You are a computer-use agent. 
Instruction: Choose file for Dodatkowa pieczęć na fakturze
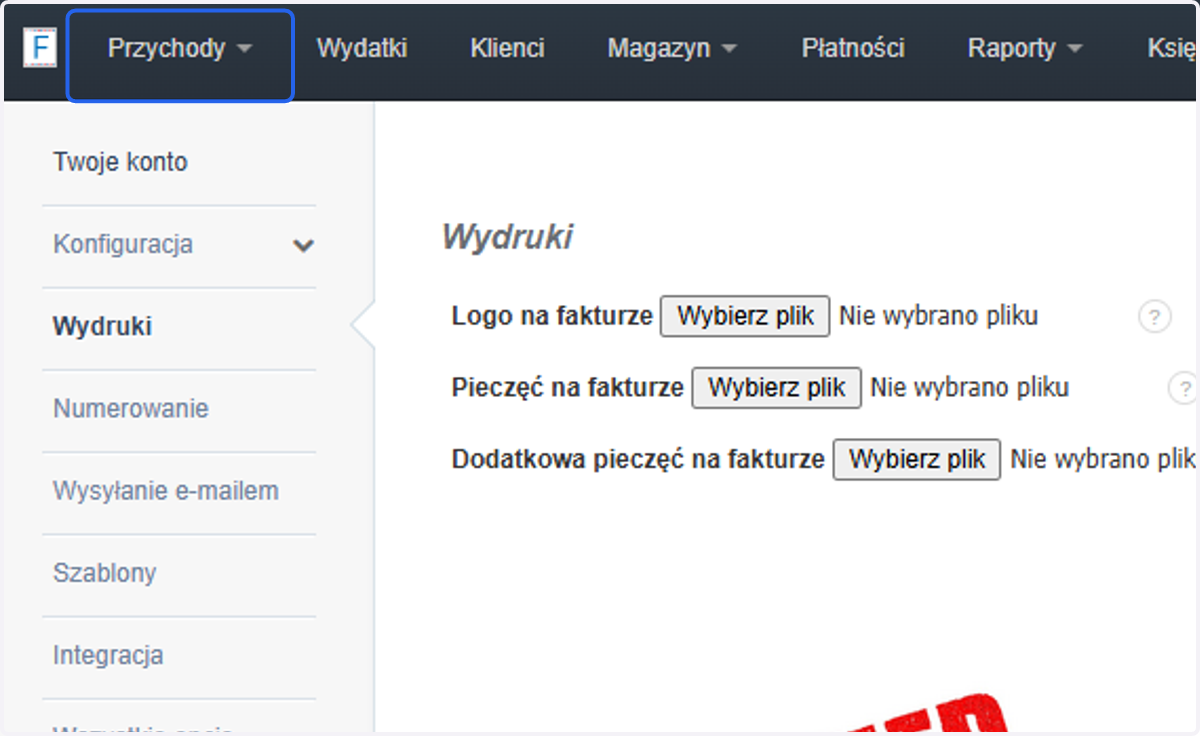[x=917, y=459]
